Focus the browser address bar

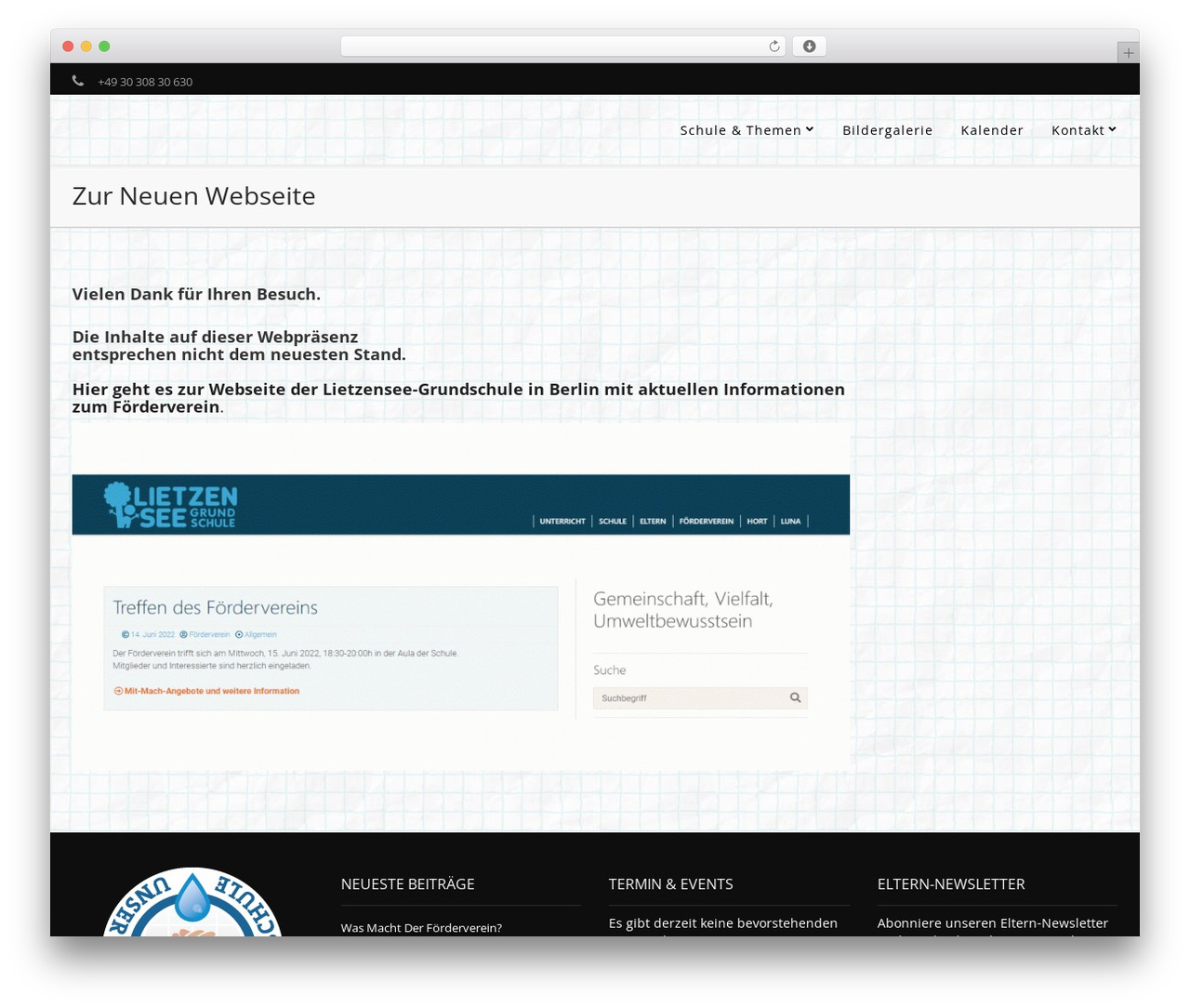563,46
